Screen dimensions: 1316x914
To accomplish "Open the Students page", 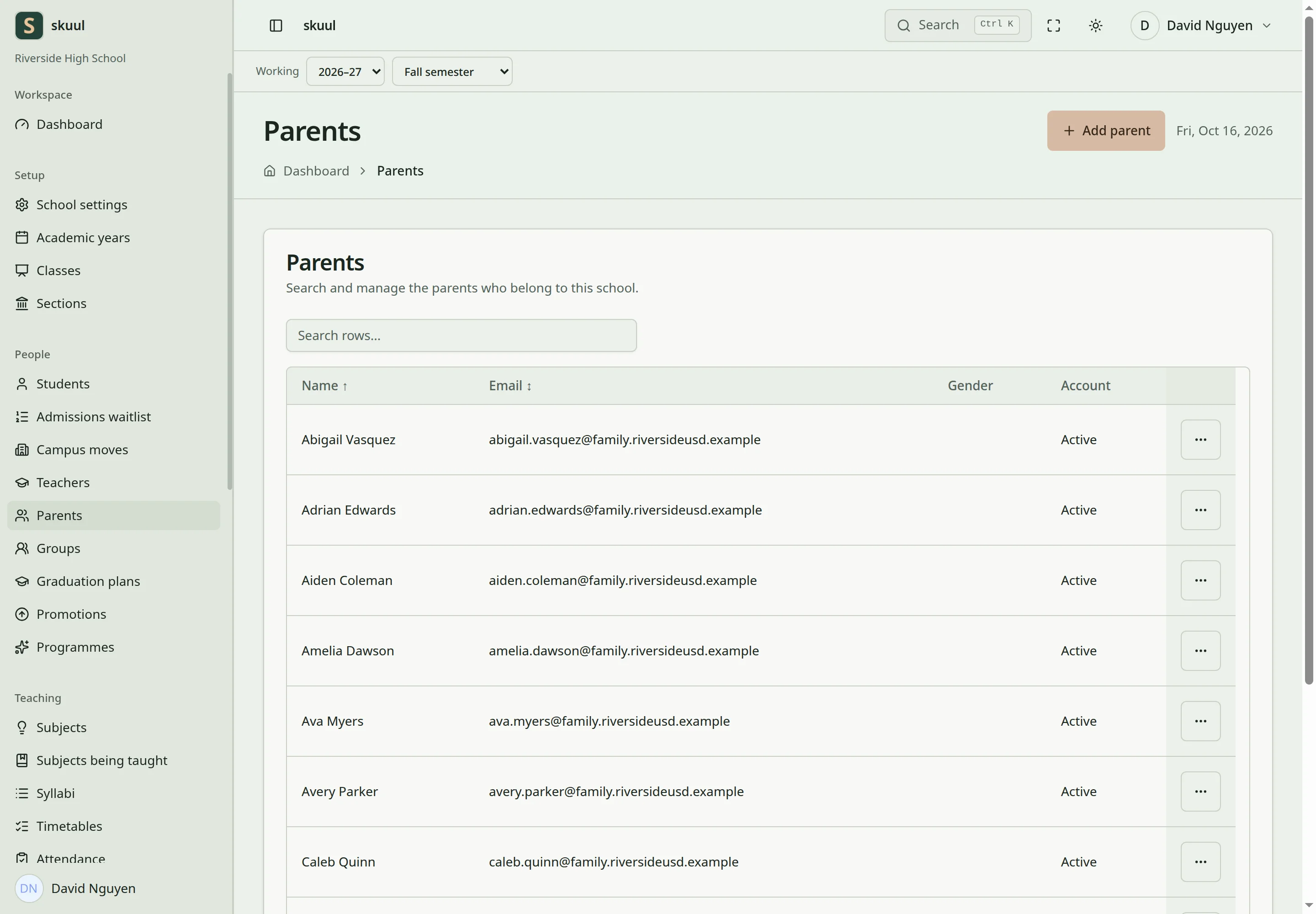I will tap(113, 384).
